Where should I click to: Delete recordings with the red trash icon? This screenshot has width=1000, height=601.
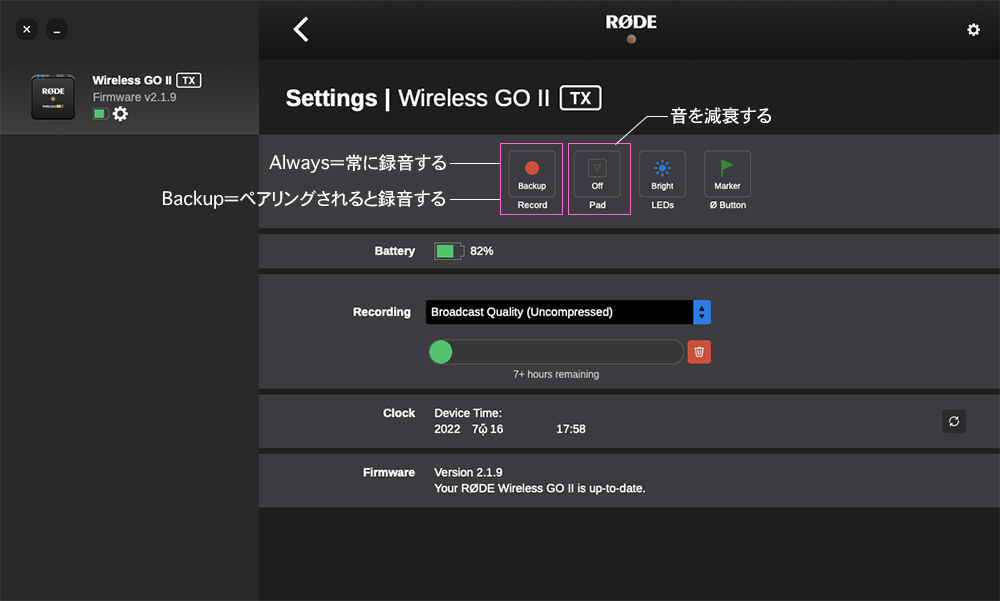[699, 352]
